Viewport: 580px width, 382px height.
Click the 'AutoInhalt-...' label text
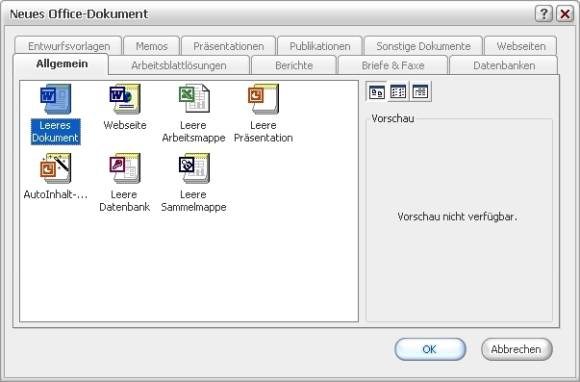(x=55, y=195)
